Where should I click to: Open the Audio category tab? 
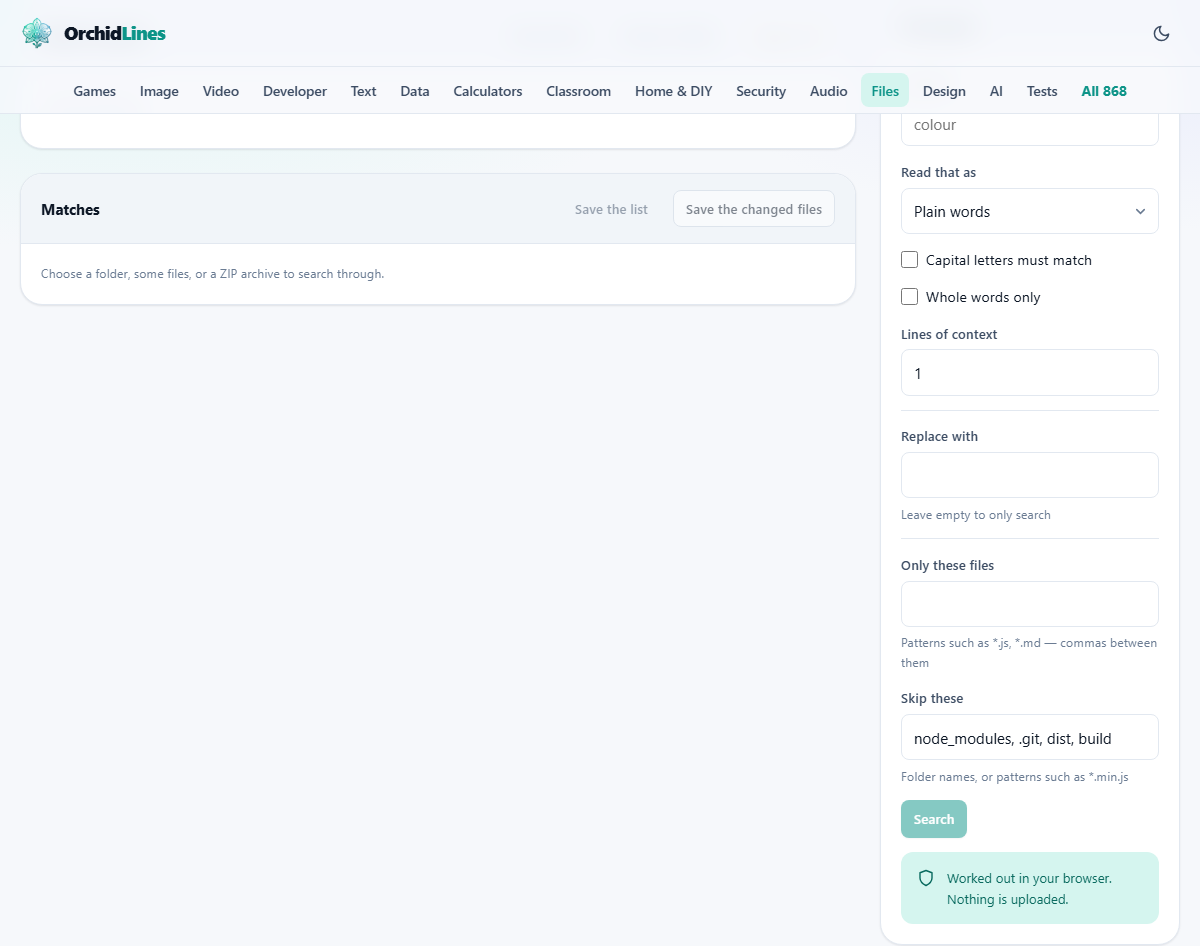829,91
